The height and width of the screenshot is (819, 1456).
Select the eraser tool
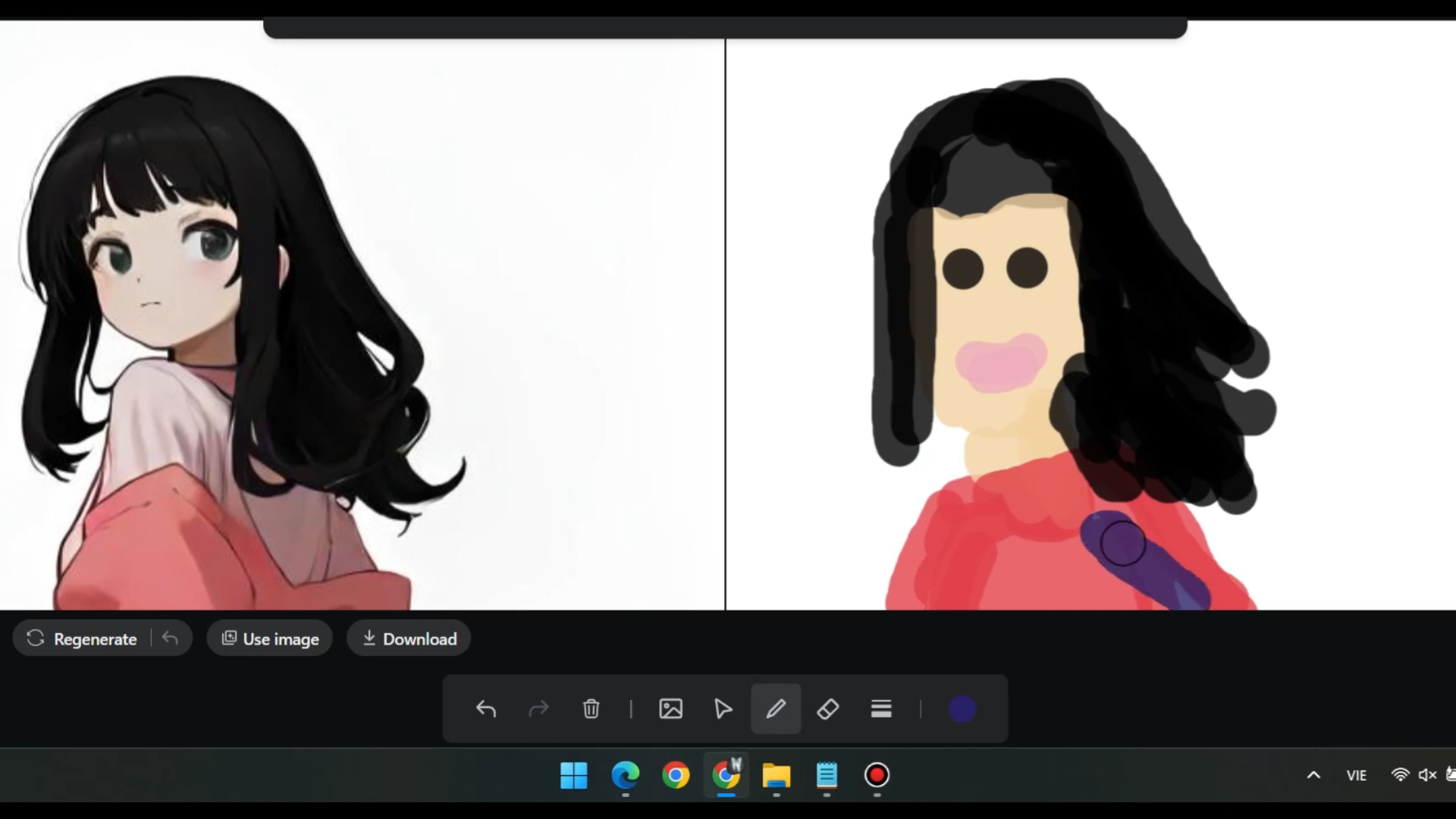coord(827,709)
